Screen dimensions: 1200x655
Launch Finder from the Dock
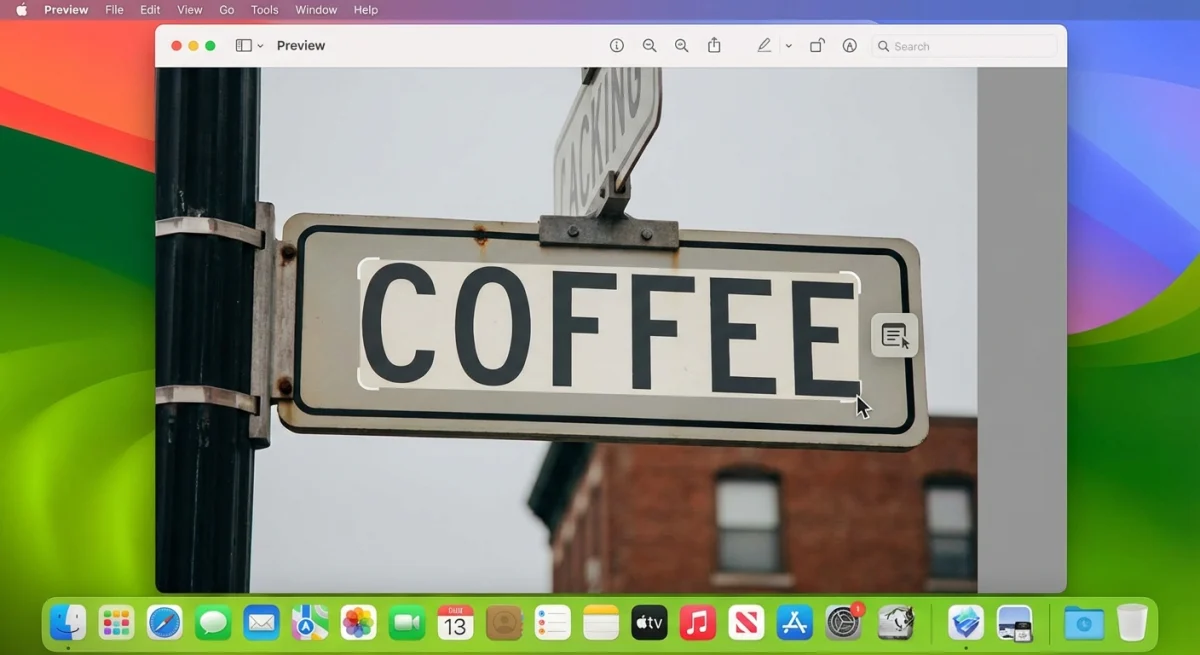click(x=68, y=623)
